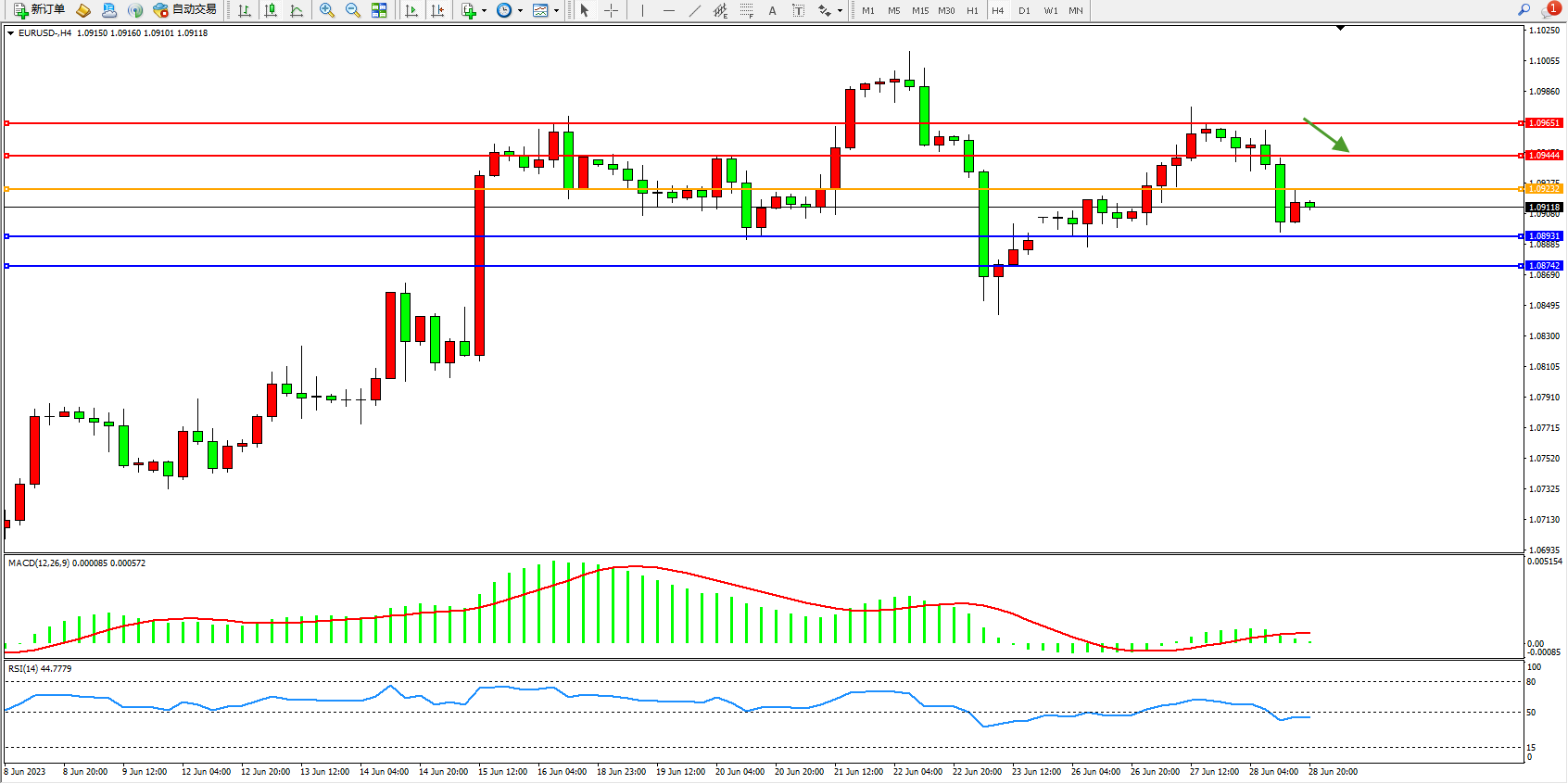
Task: Select the crosshair tool
Action: (612, 10)
